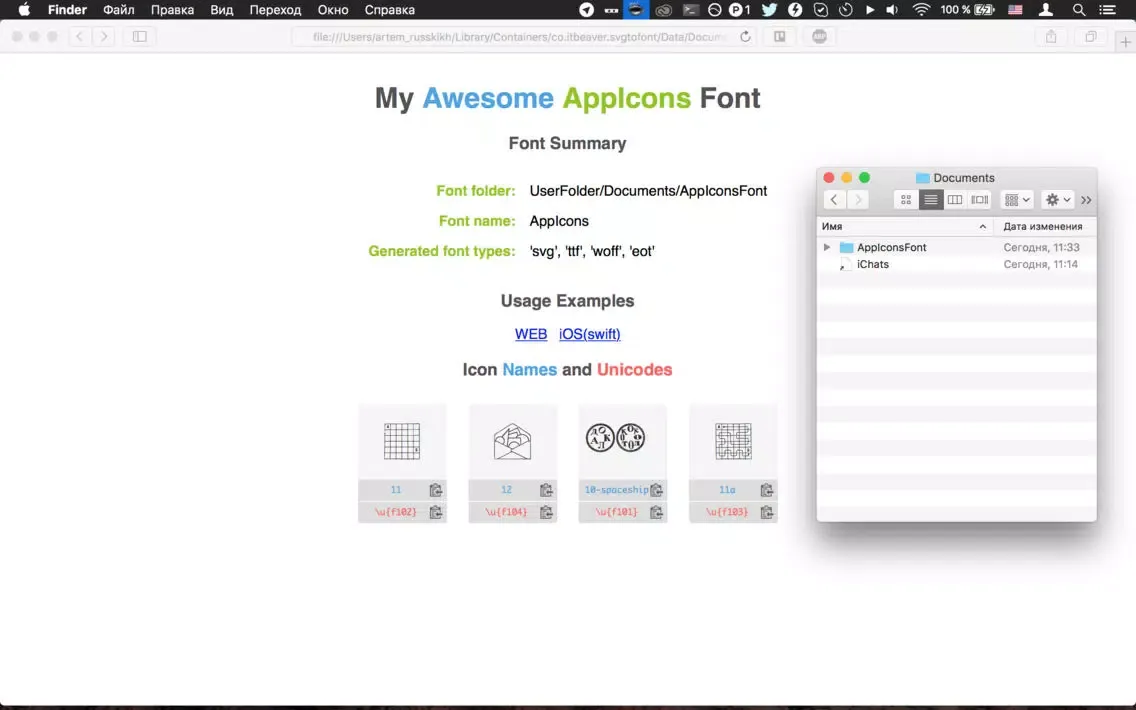Viewport: 1136px width, 710px height.
Task: Copy unicode \u{f101} using its clipboard icon
Action: [x=656, y=512]
